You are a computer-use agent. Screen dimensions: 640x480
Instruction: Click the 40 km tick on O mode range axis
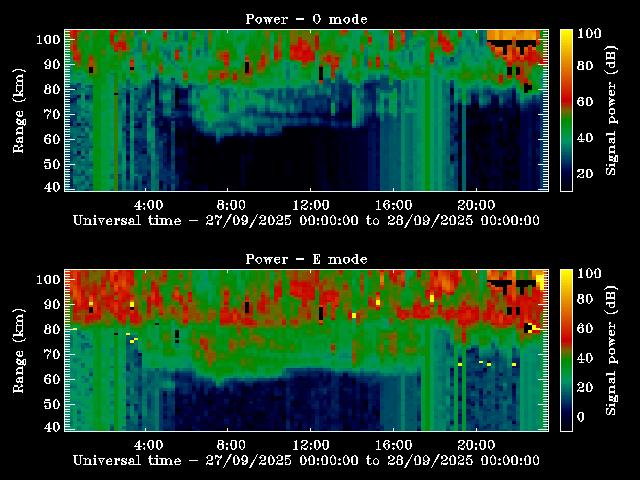tap(50, 186)
